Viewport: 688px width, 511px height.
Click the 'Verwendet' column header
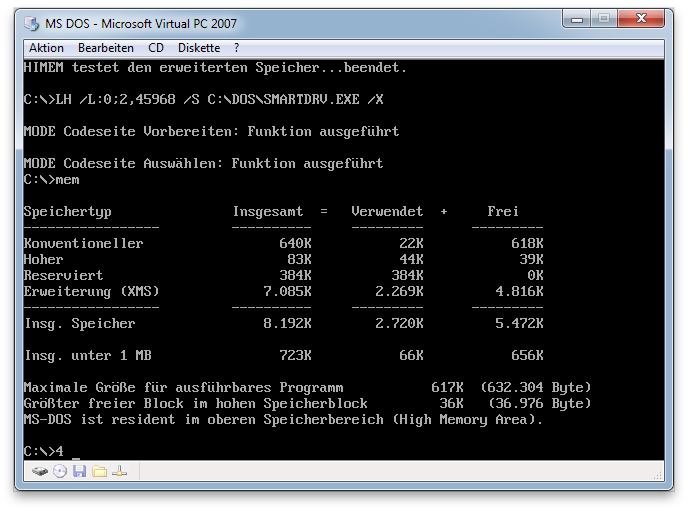tap(387, 211)
